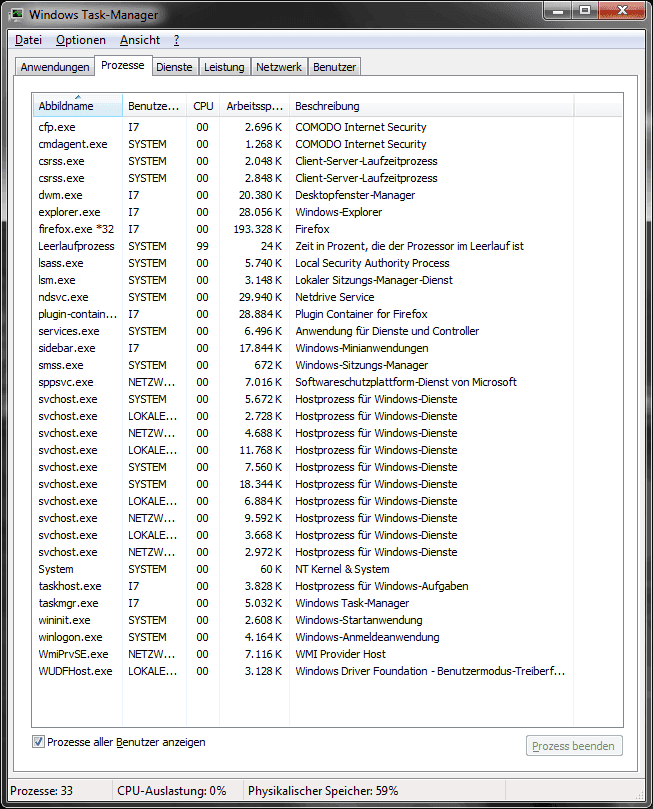Toggle 'Prozesse aller Benutzer anzeigen' checkbox
The height and width of the screenshot is (809, 653).
[38, 742]
